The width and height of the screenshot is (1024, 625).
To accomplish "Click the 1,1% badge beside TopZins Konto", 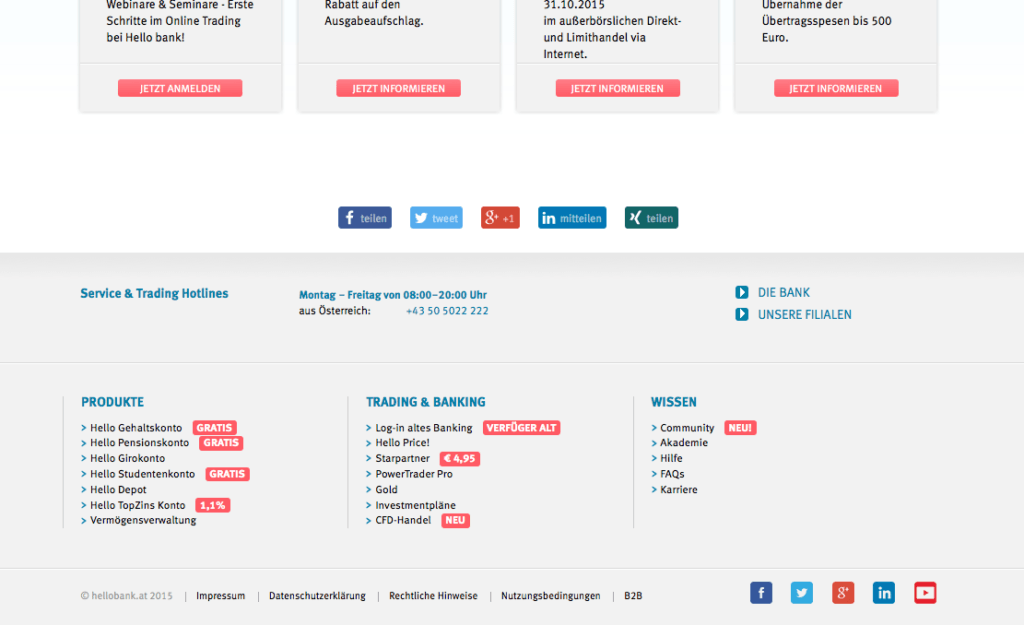I will coord(212,505).
